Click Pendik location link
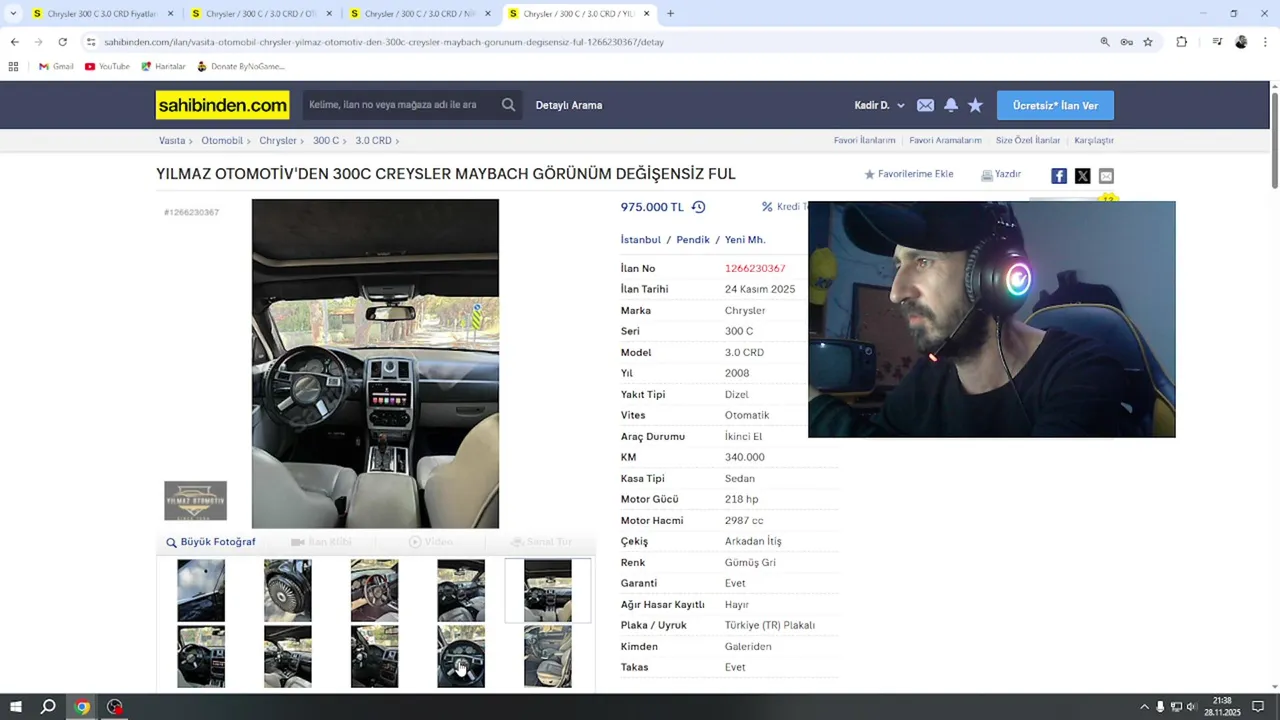The image size is (1280, 720). point(693,240)
